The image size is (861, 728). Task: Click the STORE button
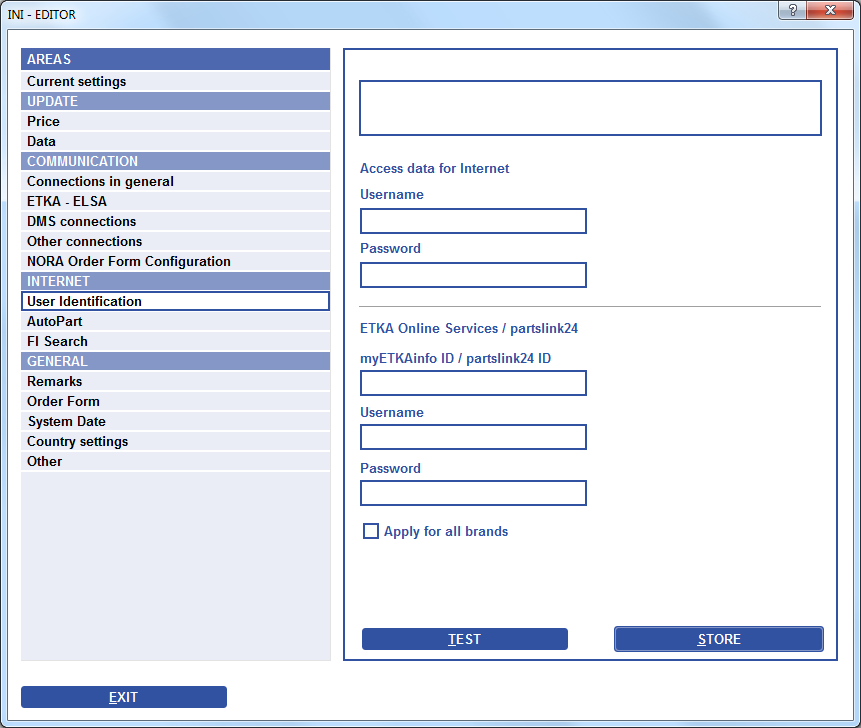[x=718, y=639]
